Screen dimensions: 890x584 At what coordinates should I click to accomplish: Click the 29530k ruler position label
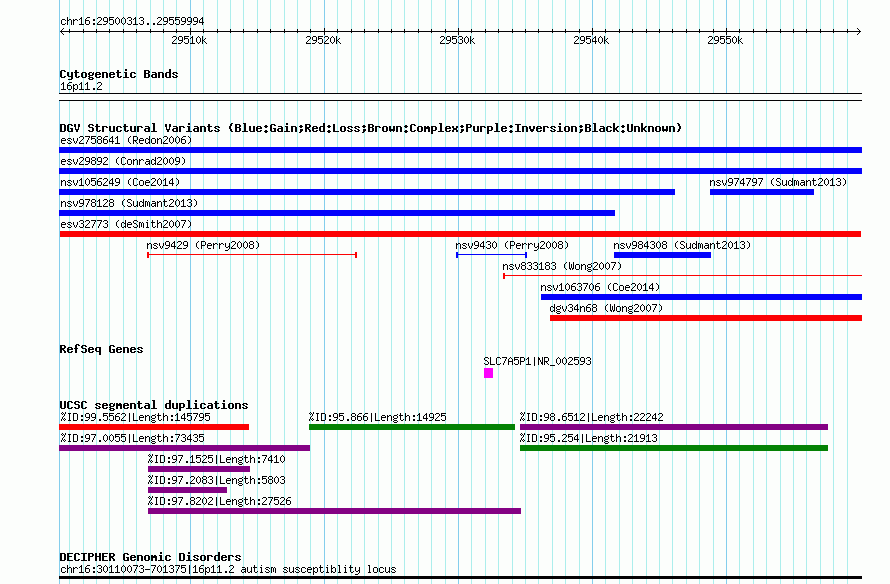[457, 40]
